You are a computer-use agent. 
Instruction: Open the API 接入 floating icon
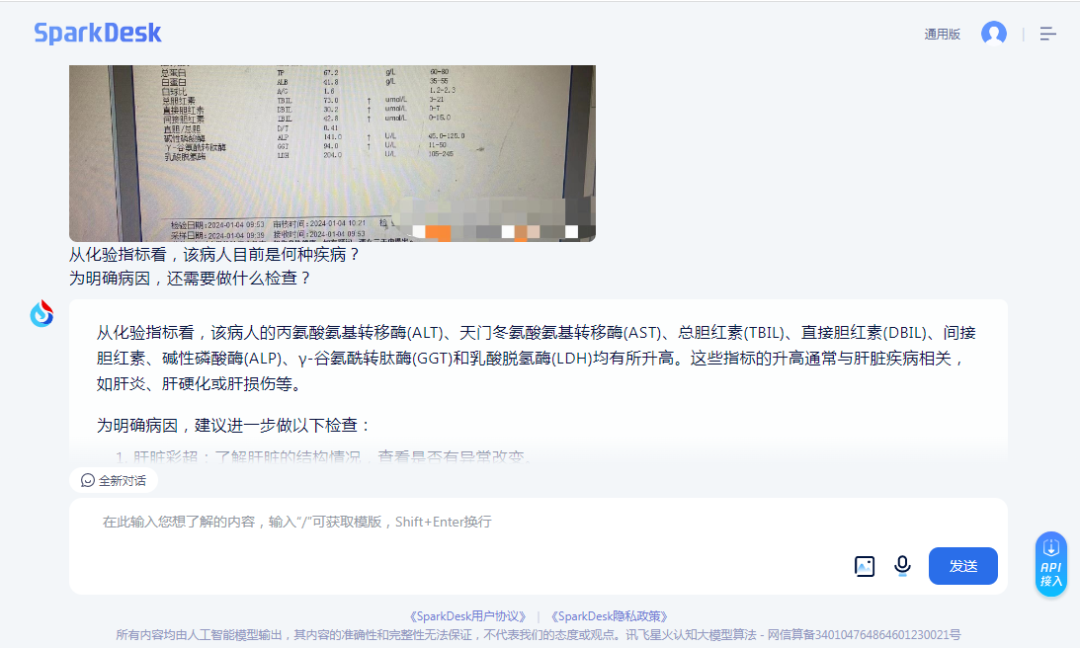(1050, 564)
